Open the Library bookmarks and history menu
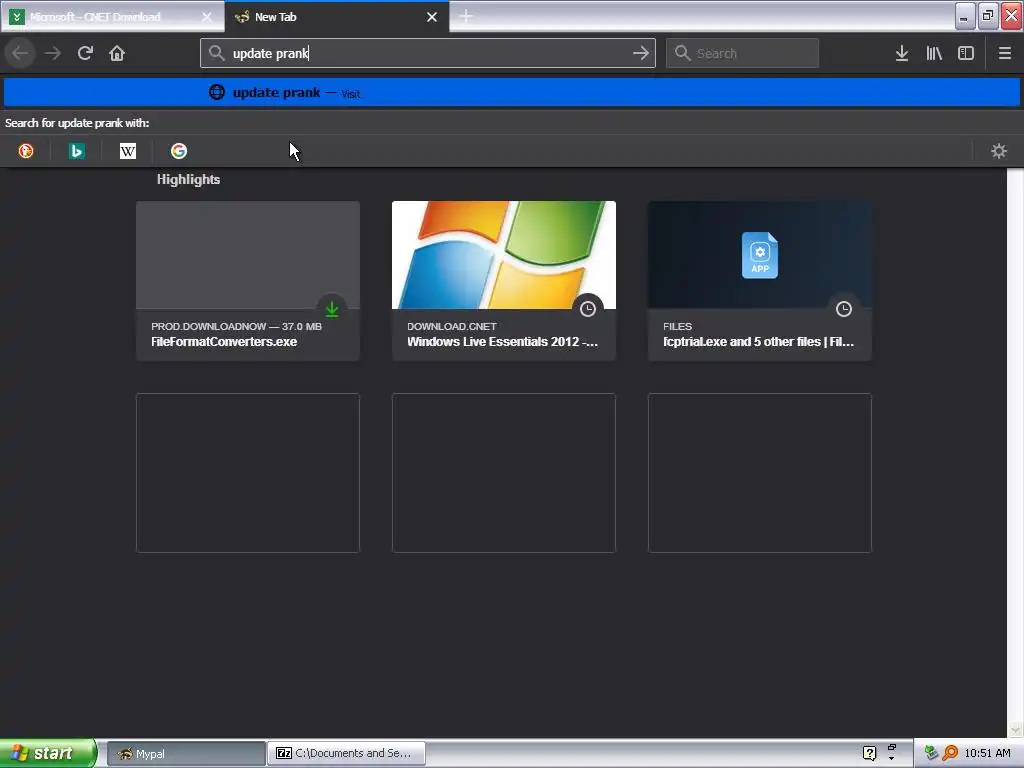1024x768 pixels. pyautogui.click(x=934, y=53)
